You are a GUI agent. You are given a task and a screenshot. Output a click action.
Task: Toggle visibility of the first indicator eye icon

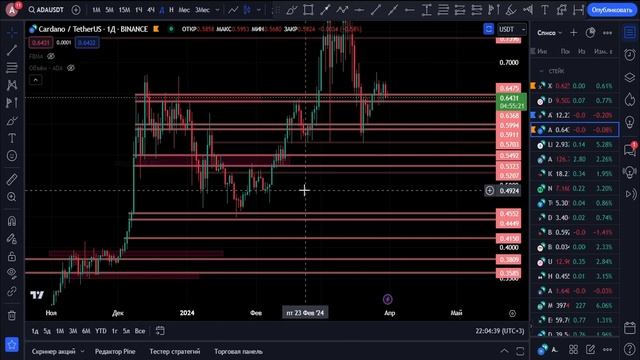coord(51,56)
